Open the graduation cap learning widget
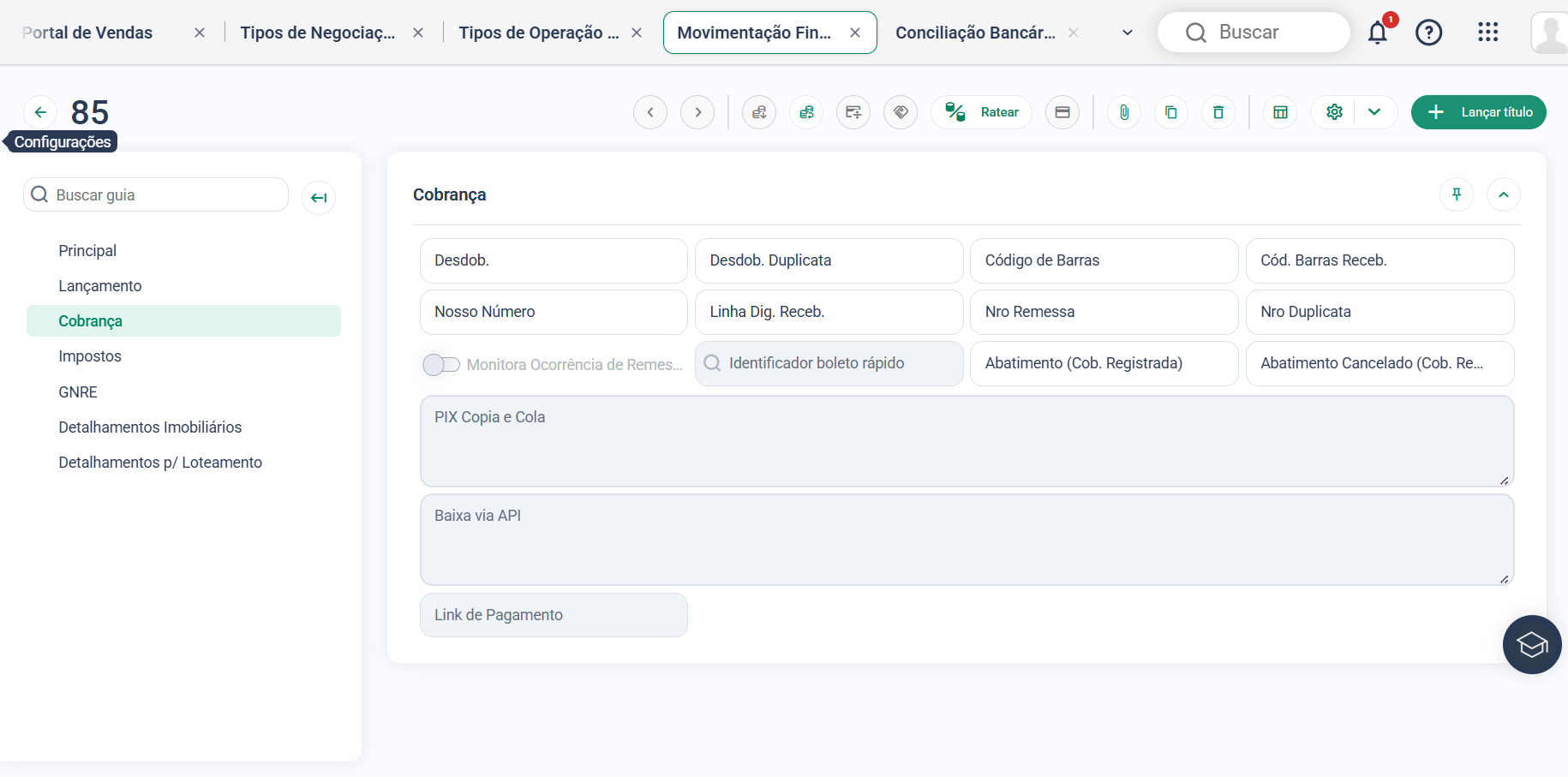 pos(1532,644)
